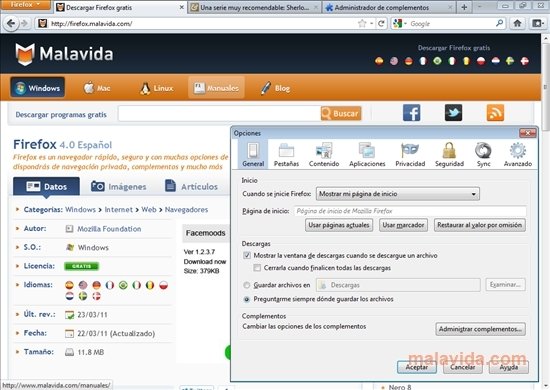This screenshot has height=390, width=550.
Task: Open Malavida Twitter page icon
Action: click(453, 113)
